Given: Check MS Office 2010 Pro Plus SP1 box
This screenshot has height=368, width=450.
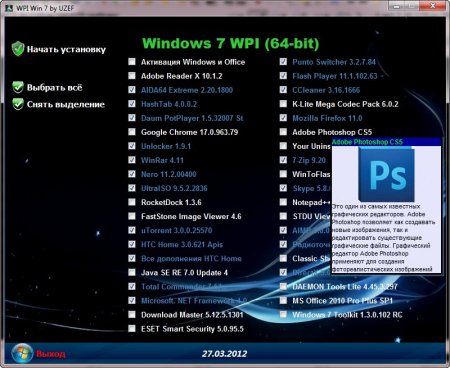Looking at the screenshot, I should (x=283, y=300).
